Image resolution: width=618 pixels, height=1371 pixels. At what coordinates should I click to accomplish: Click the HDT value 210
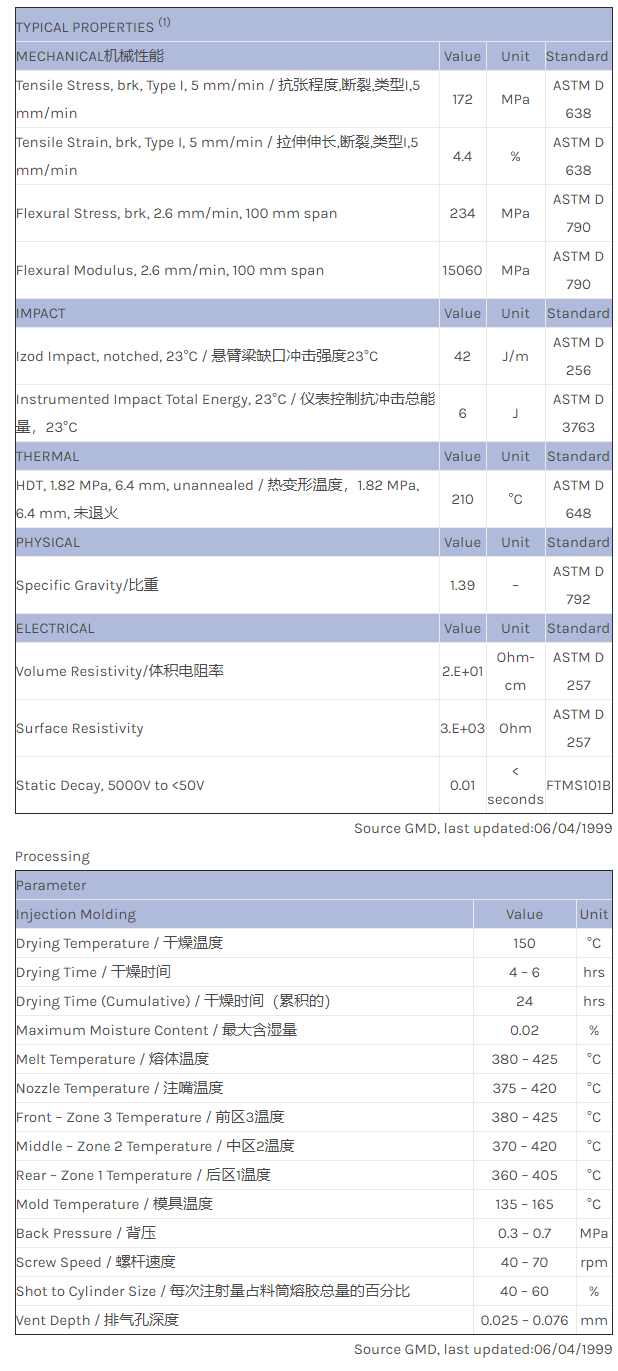tap(462, 499)
